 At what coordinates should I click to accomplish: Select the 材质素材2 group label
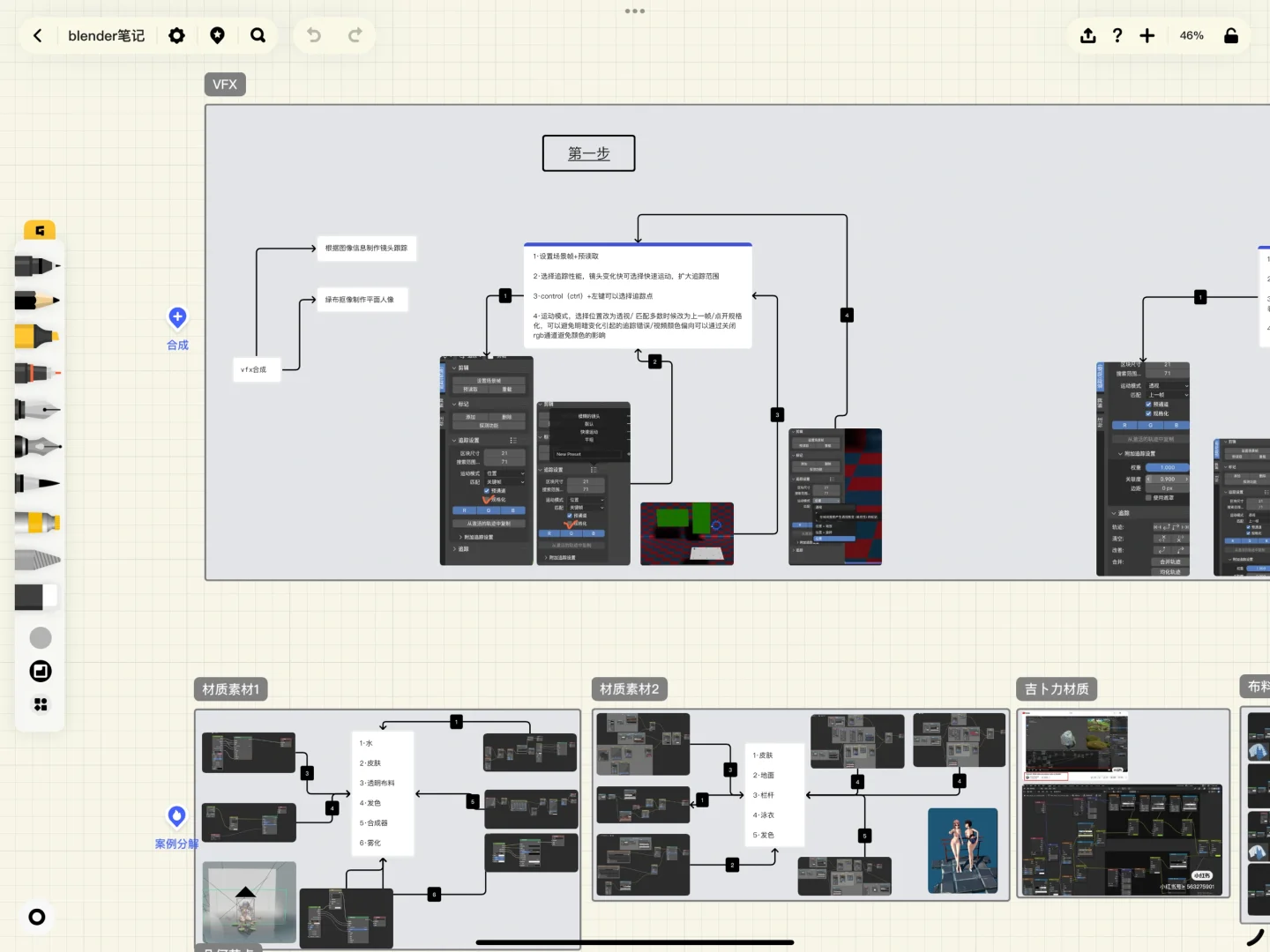coord(630,689)
